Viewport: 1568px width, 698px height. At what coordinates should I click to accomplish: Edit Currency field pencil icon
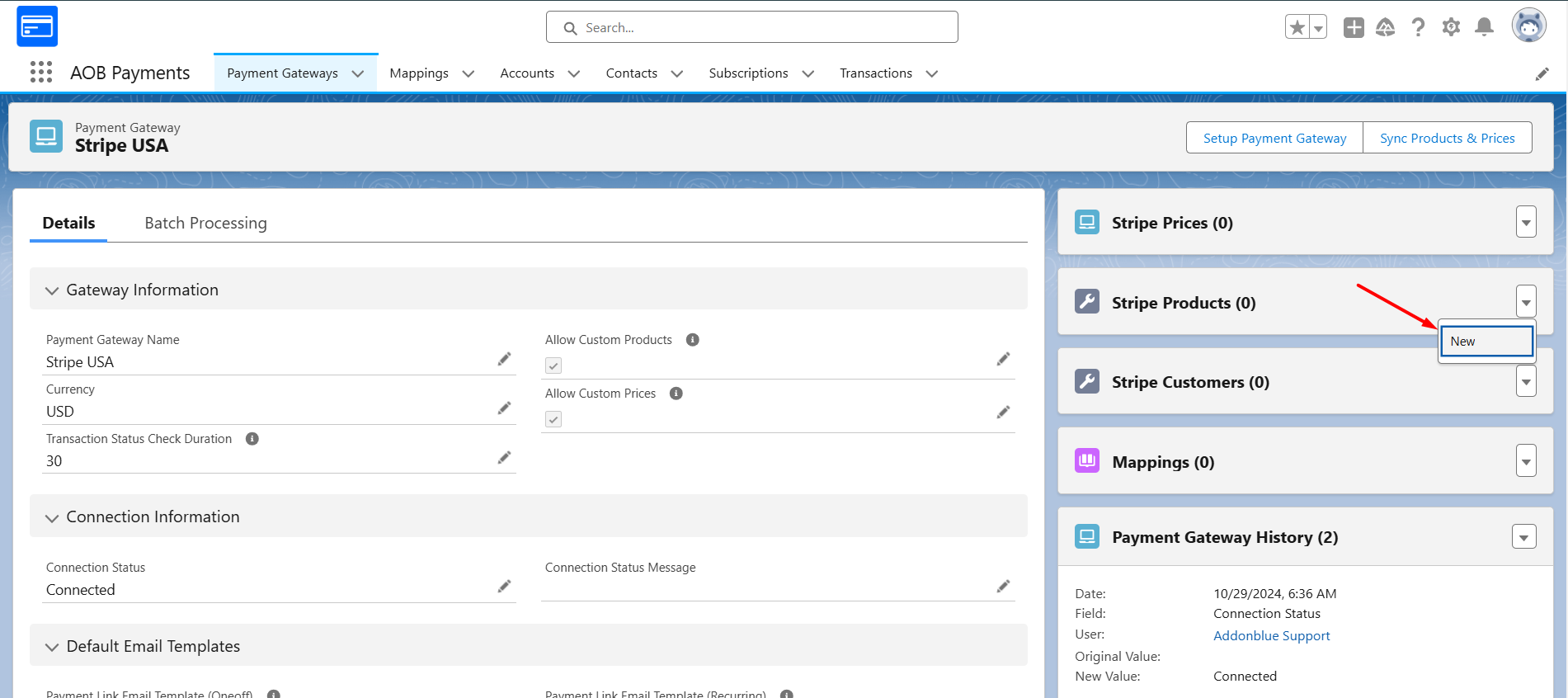click(x=504, y=408)
